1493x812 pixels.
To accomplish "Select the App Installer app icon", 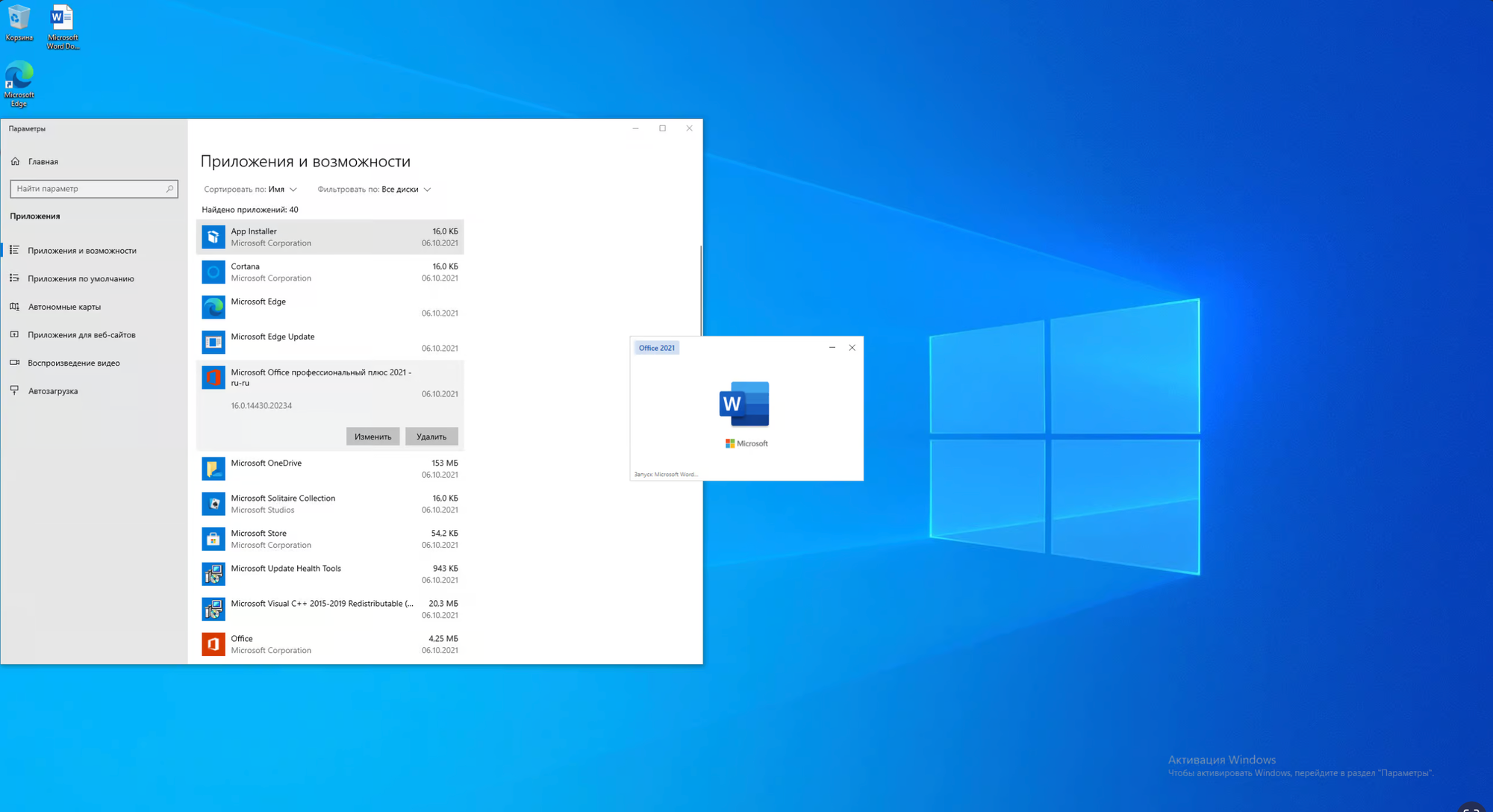I will [213, 237].
